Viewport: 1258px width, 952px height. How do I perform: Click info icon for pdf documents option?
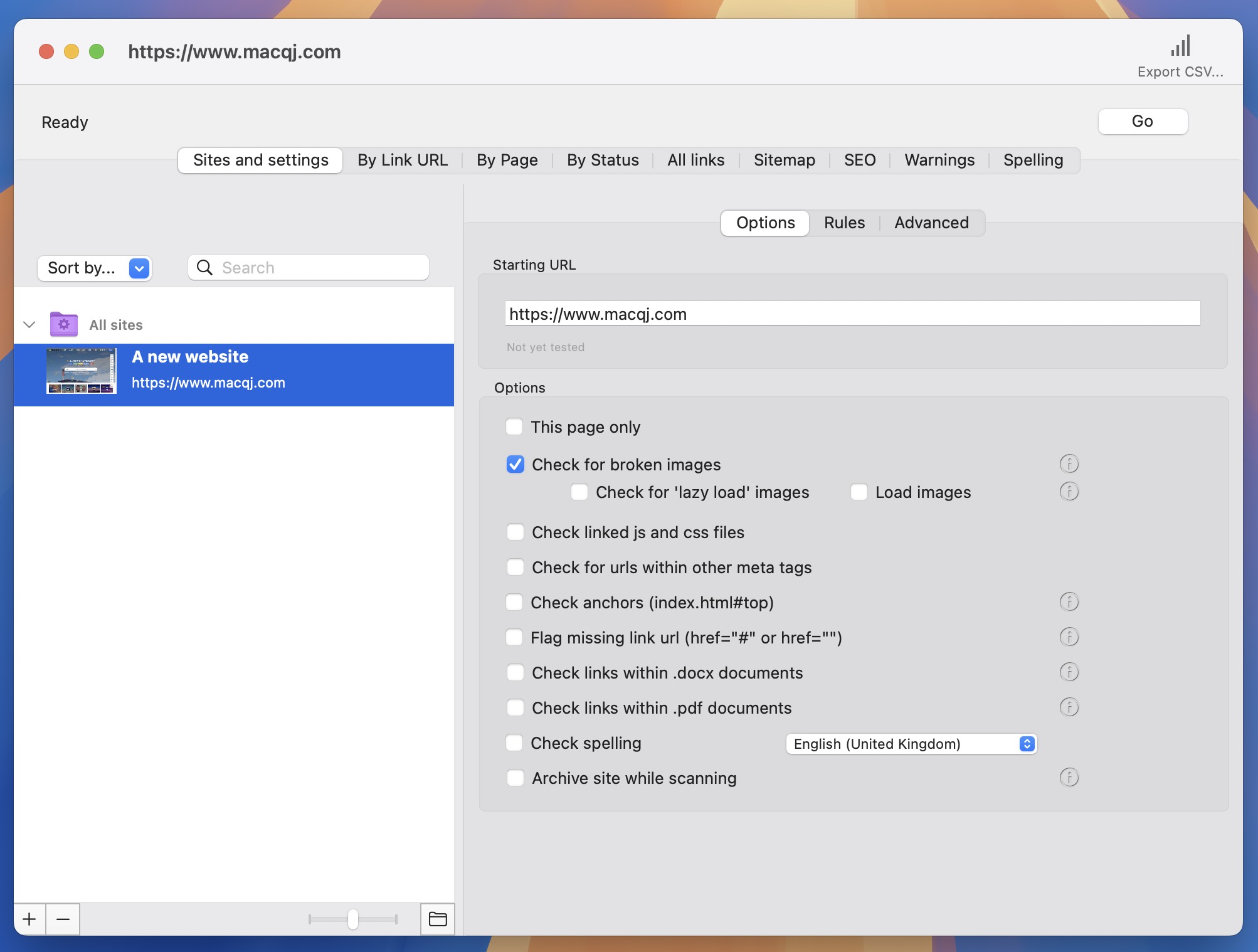pyautogui.click(x=1069, y=707)
